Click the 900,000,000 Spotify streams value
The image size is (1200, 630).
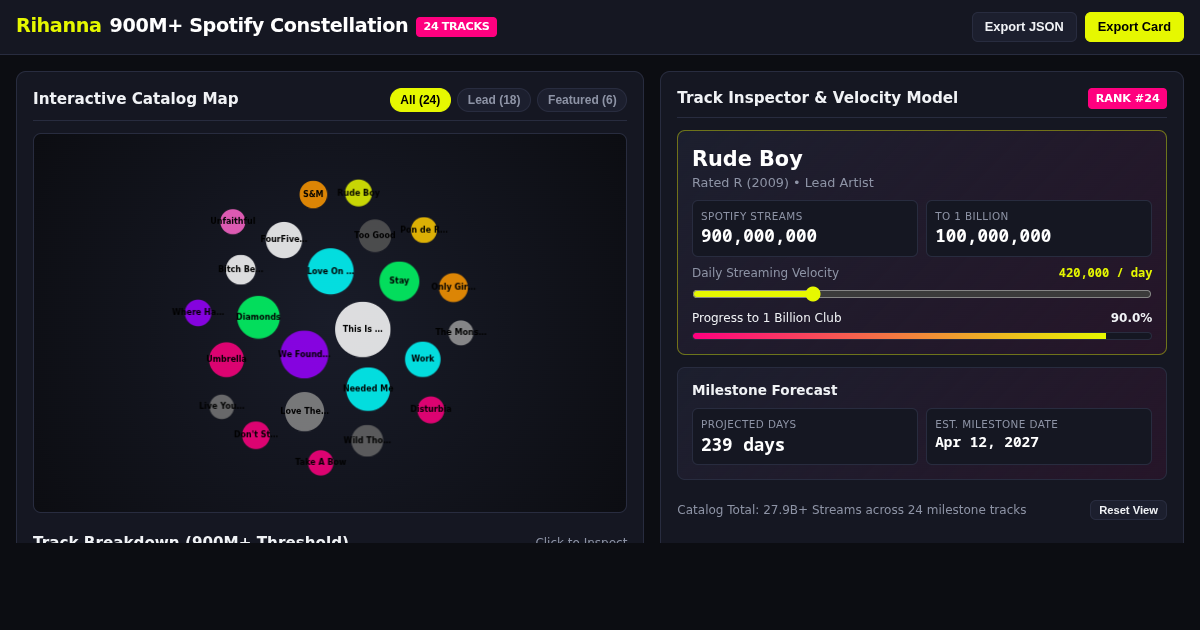pyautogui.click(x=759, y=236)
